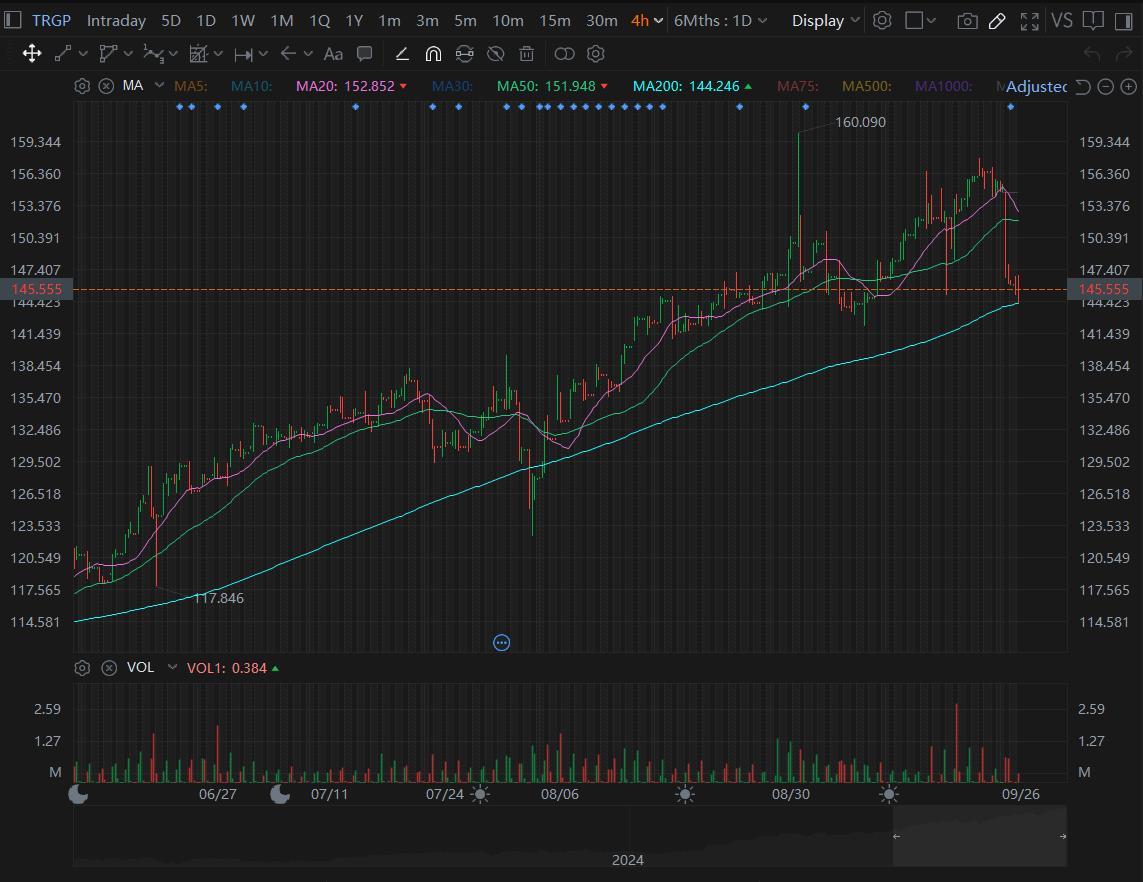Expand trend line tool options arrow
The height and width of the screenshot is (882, 1143).
tap(83, 54)
